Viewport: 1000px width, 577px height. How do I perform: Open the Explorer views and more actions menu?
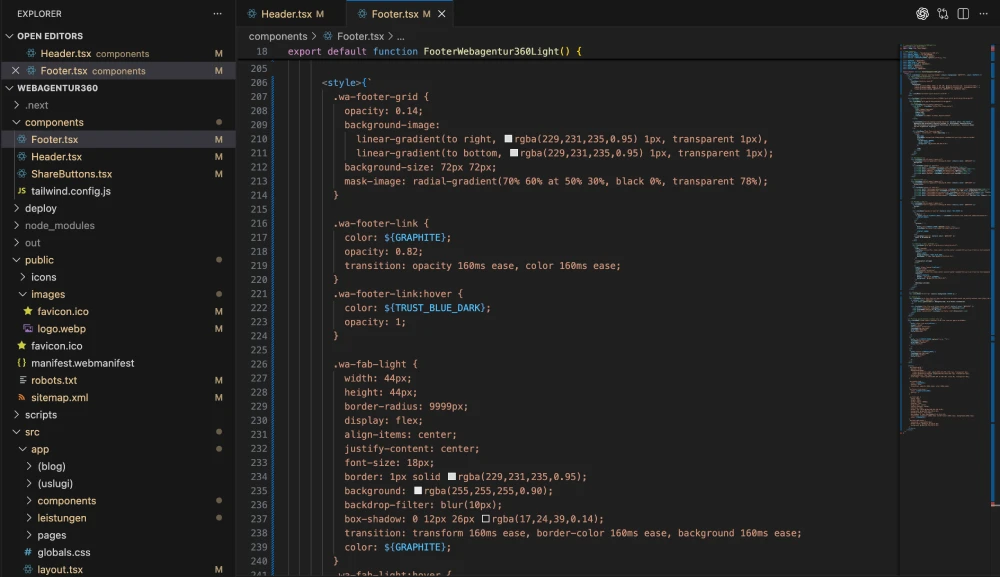218,14
